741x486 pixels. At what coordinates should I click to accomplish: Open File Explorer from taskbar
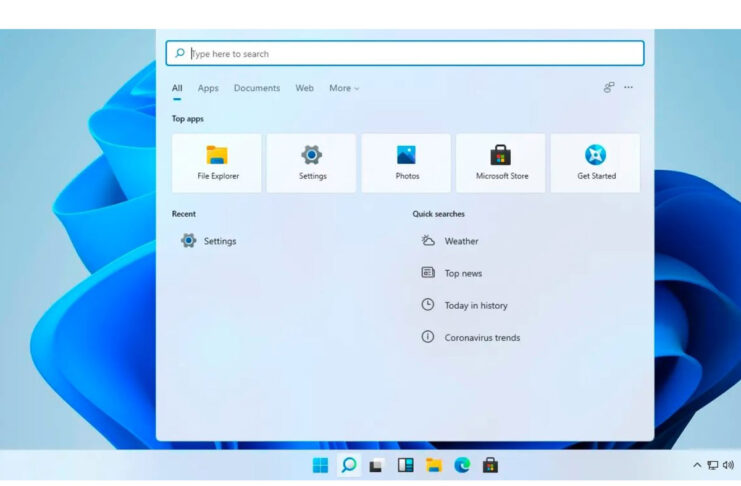pyautogui.click(x=434, y=466)
